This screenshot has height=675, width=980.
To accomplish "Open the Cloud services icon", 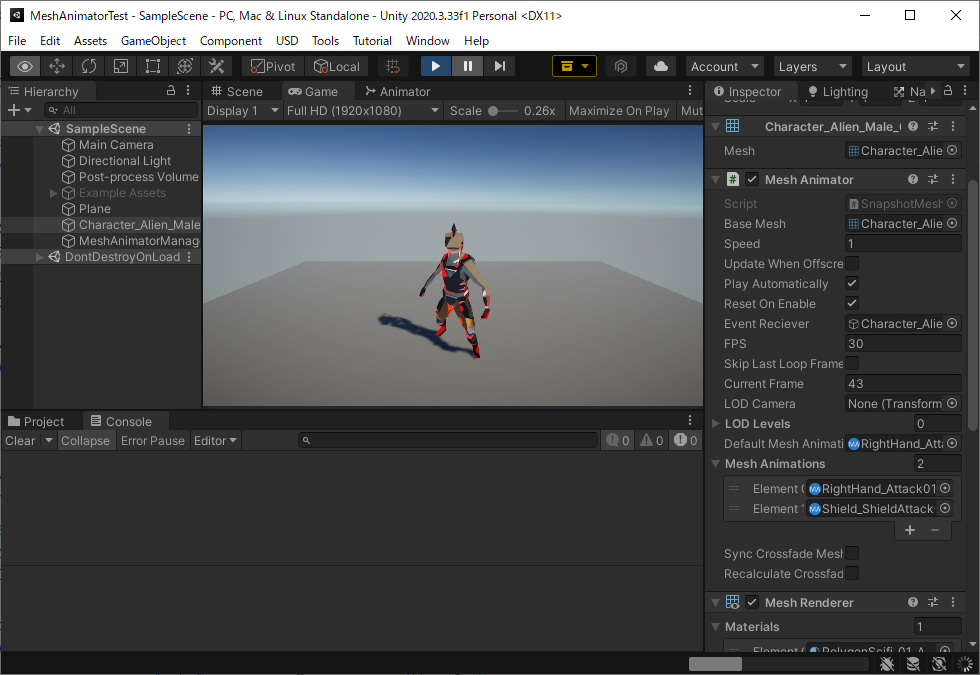I will pyautogui.click(x=661, y=66).
